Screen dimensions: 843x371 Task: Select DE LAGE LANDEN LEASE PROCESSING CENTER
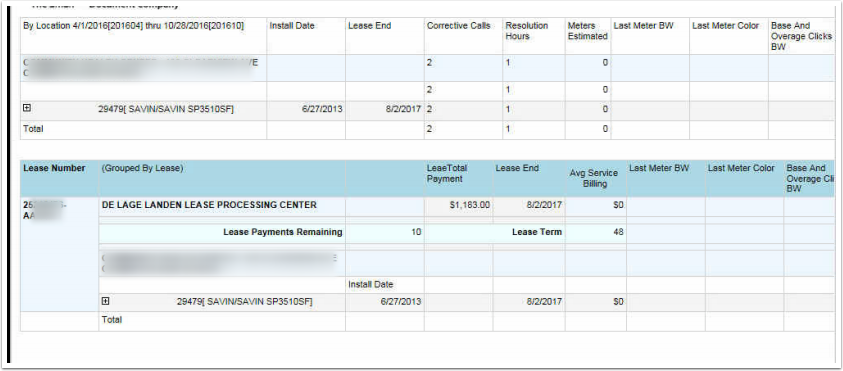click(209, 205)
